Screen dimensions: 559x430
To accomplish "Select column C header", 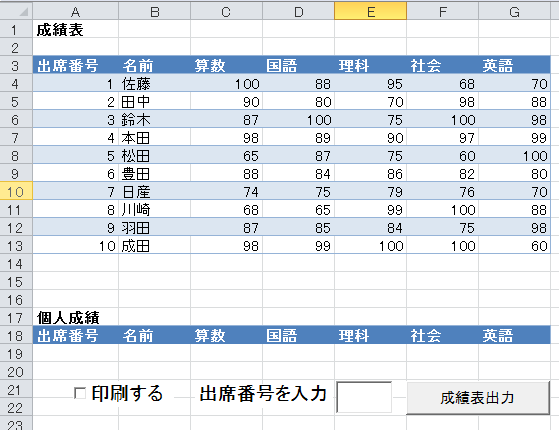I will tap(226, 12).
